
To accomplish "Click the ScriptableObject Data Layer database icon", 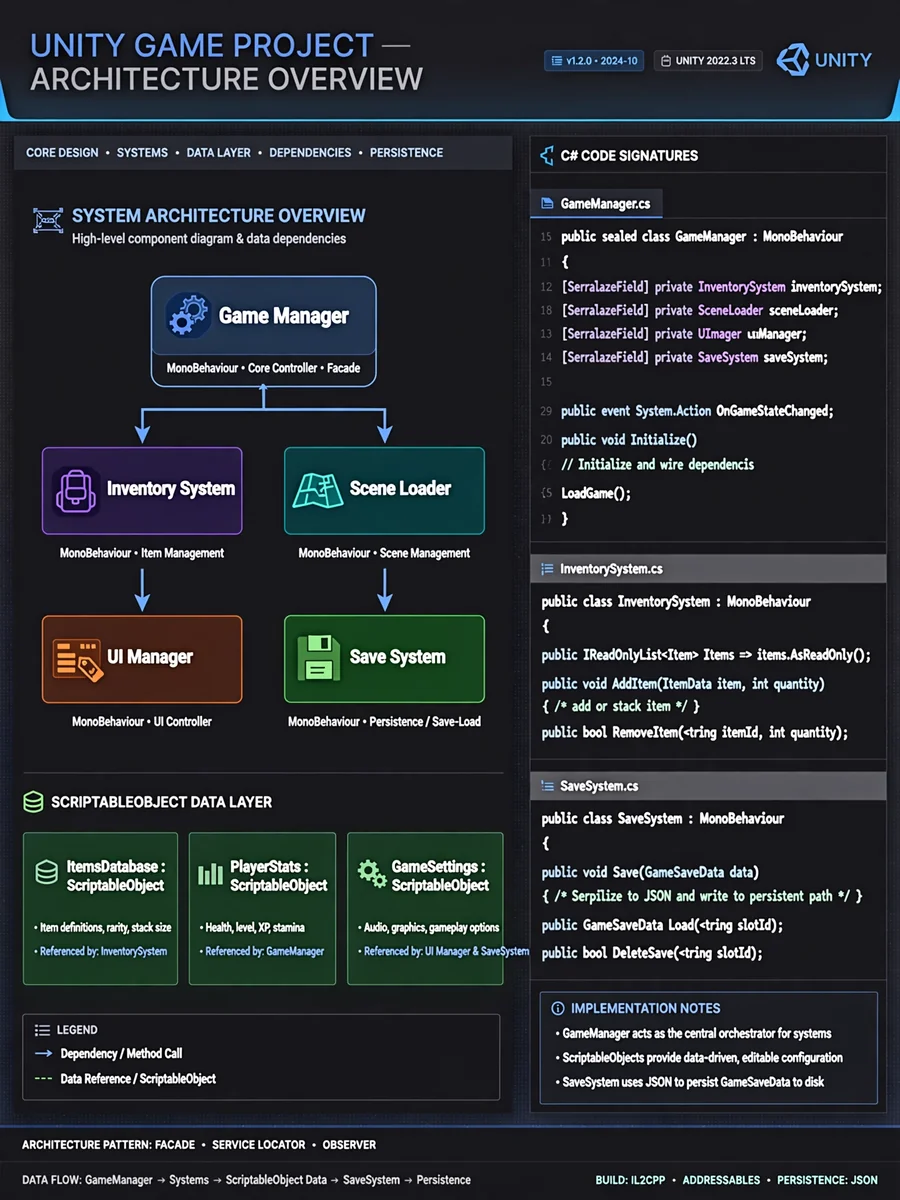I will [33, 802].
